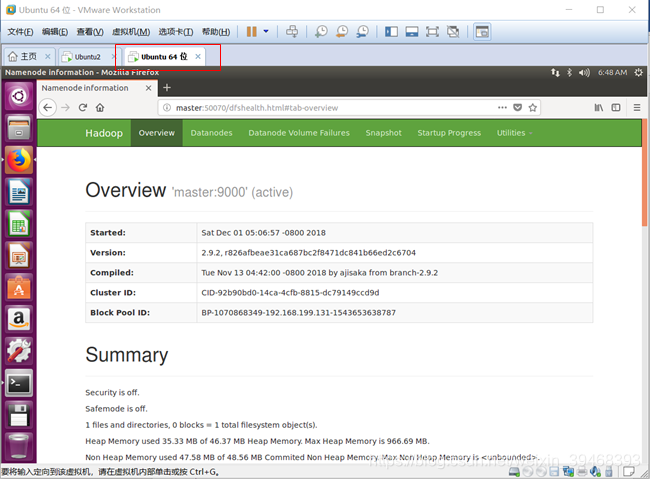
Task: Open the 虚拟机(M) menu
Action: (x=131, y=32)
